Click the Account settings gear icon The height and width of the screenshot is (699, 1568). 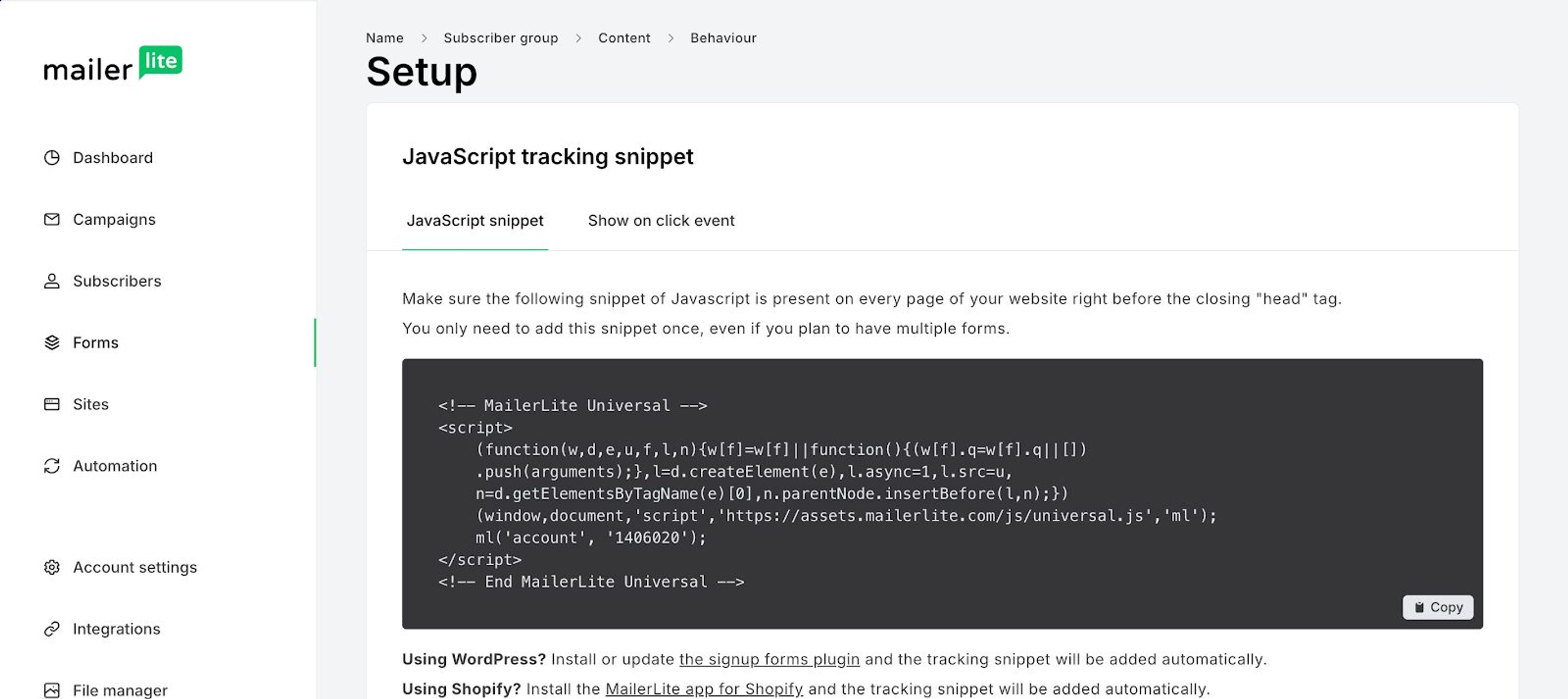(x=52, y=567)
